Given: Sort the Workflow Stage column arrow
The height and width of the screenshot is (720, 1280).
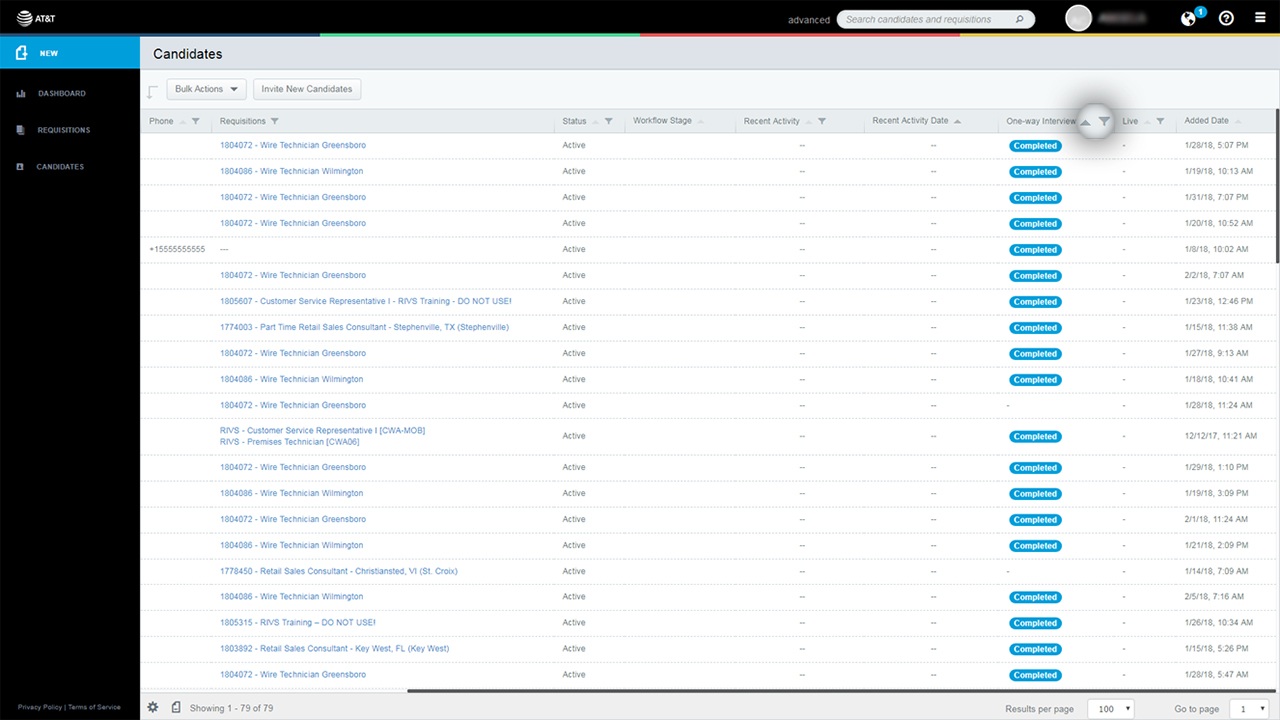Looking at the screenshot, I should point(700,122).
